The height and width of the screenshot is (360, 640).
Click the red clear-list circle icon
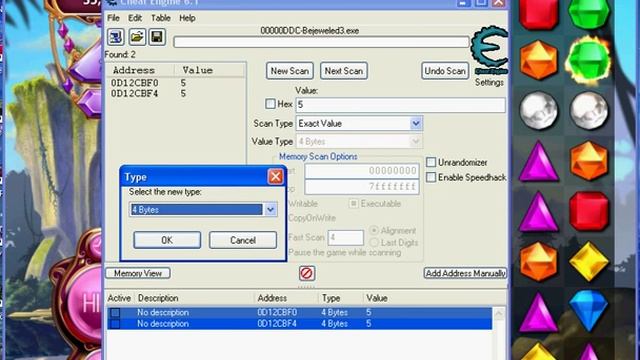307,273
